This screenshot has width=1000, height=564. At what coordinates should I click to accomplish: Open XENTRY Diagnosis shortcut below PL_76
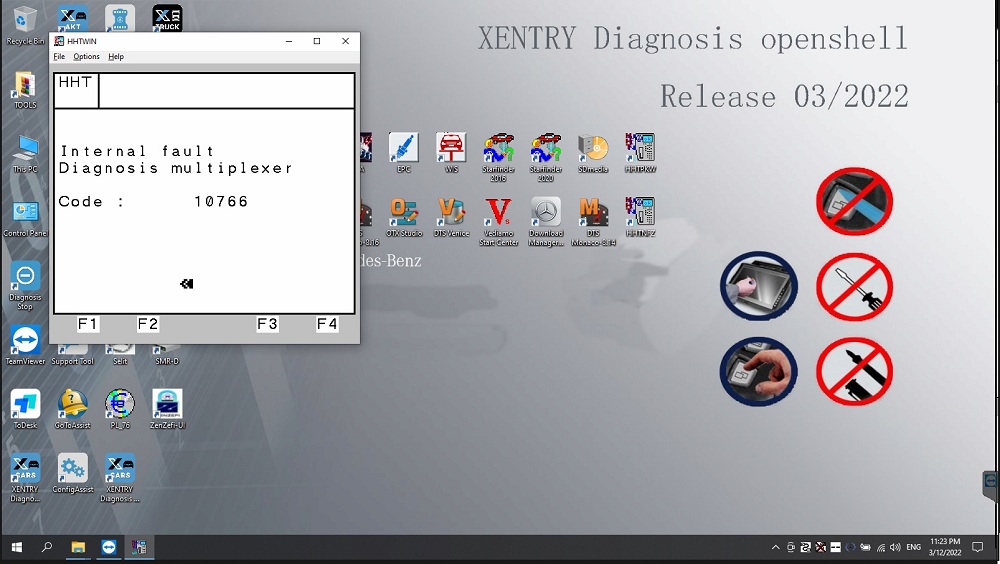click(120, 478)
